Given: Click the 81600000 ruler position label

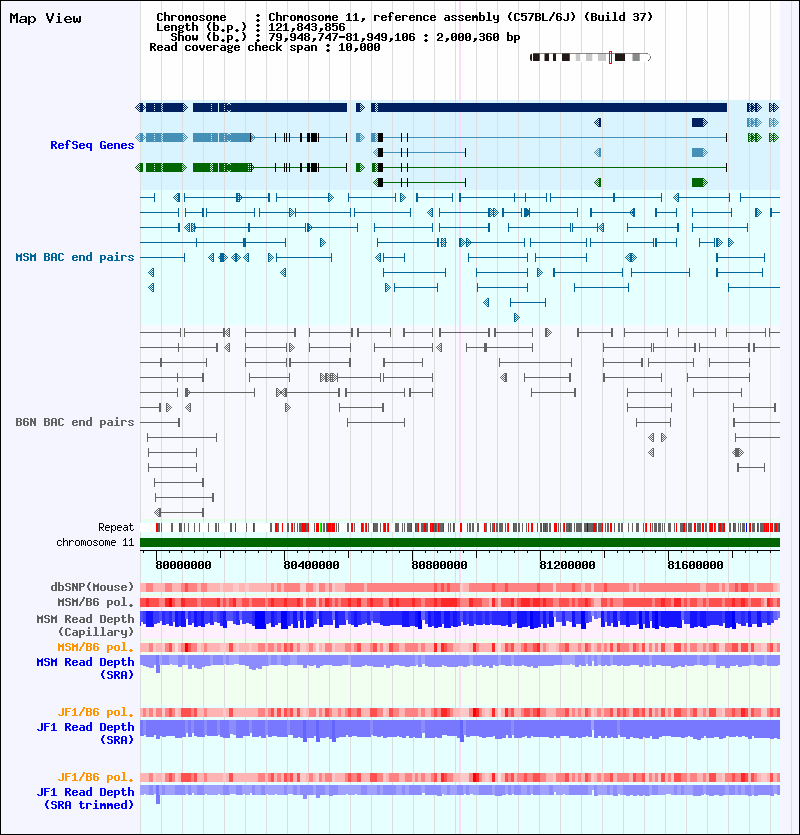Looking at the screenshot, I should tap(695, 566).
